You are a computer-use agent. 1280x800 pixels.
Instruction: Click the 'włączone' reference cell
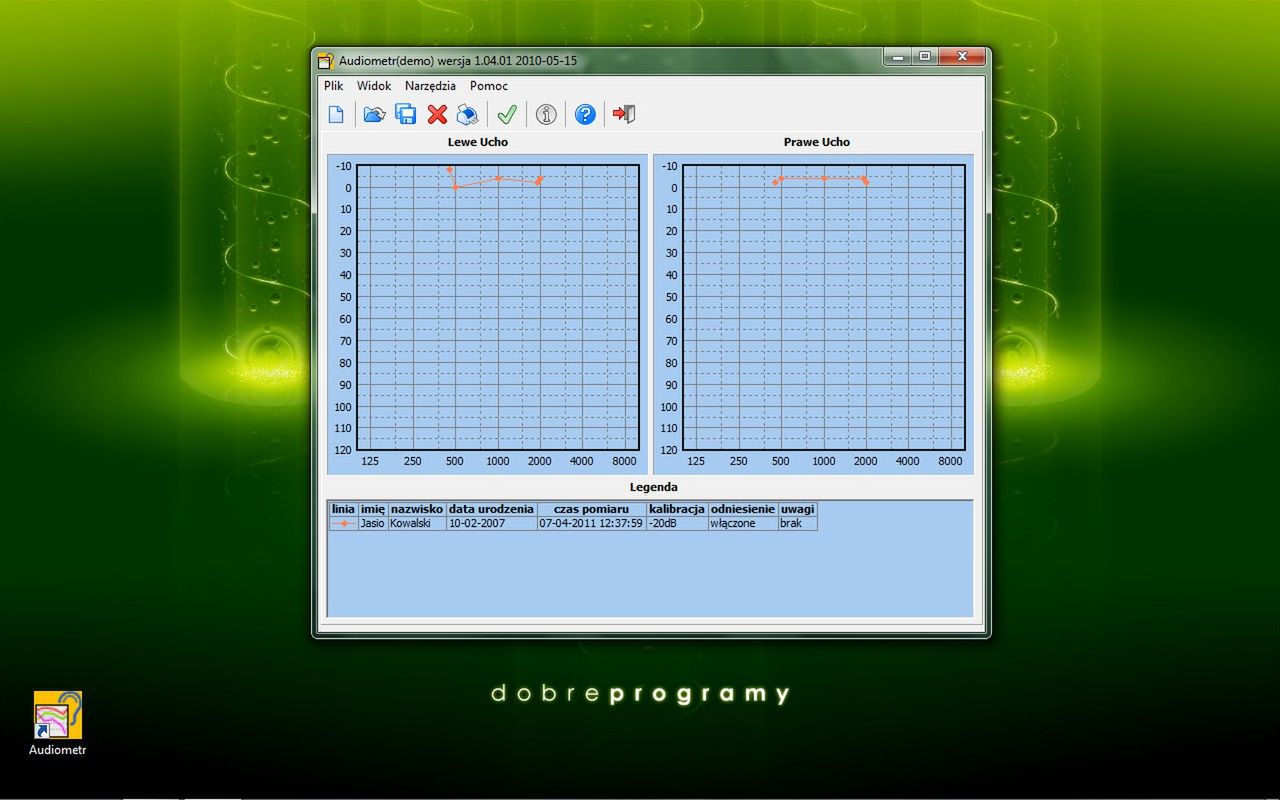743,523
